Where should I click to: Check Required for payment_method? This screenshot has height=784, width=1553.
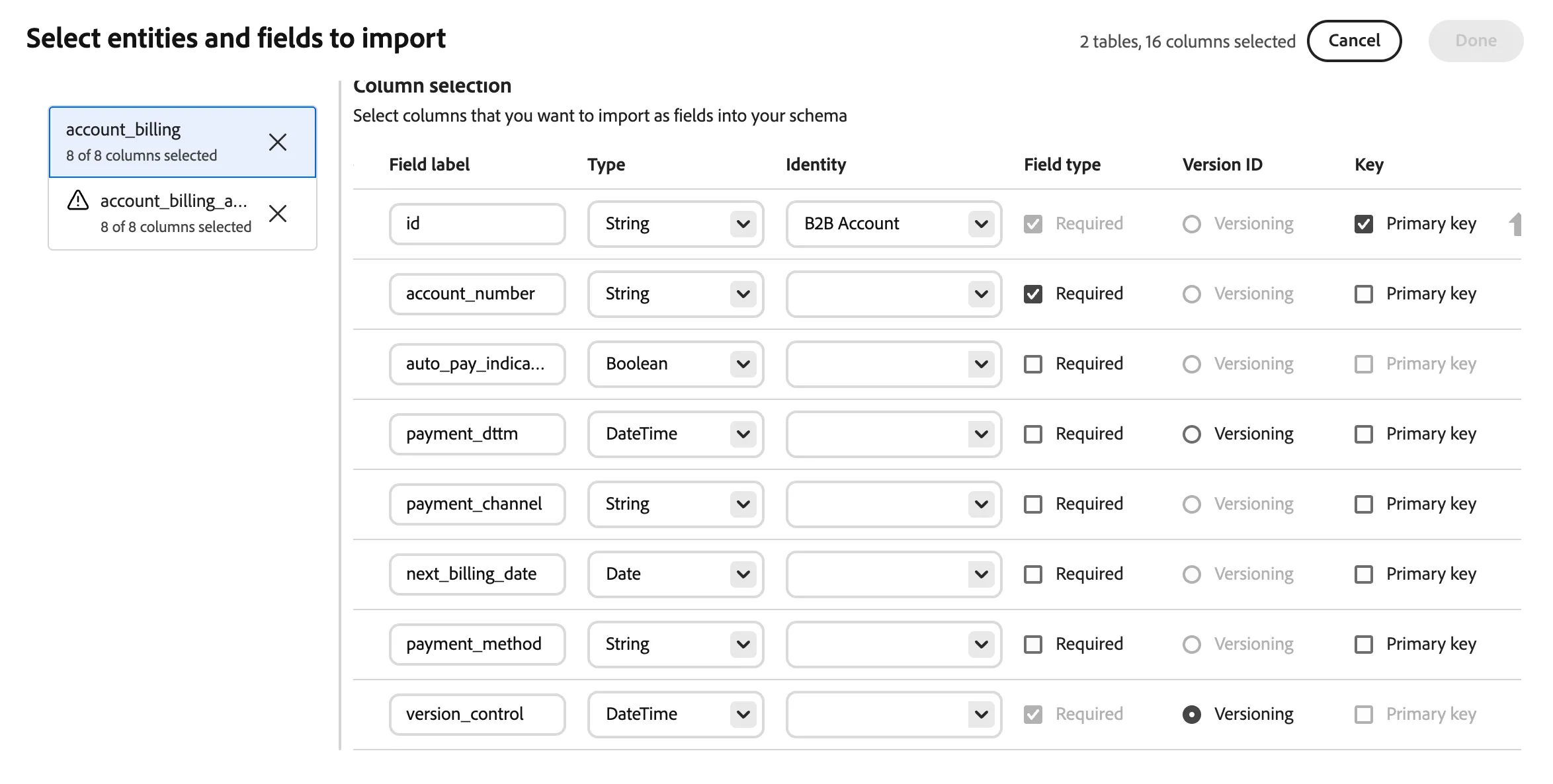pyautogui.click(x=1033, y=645)
